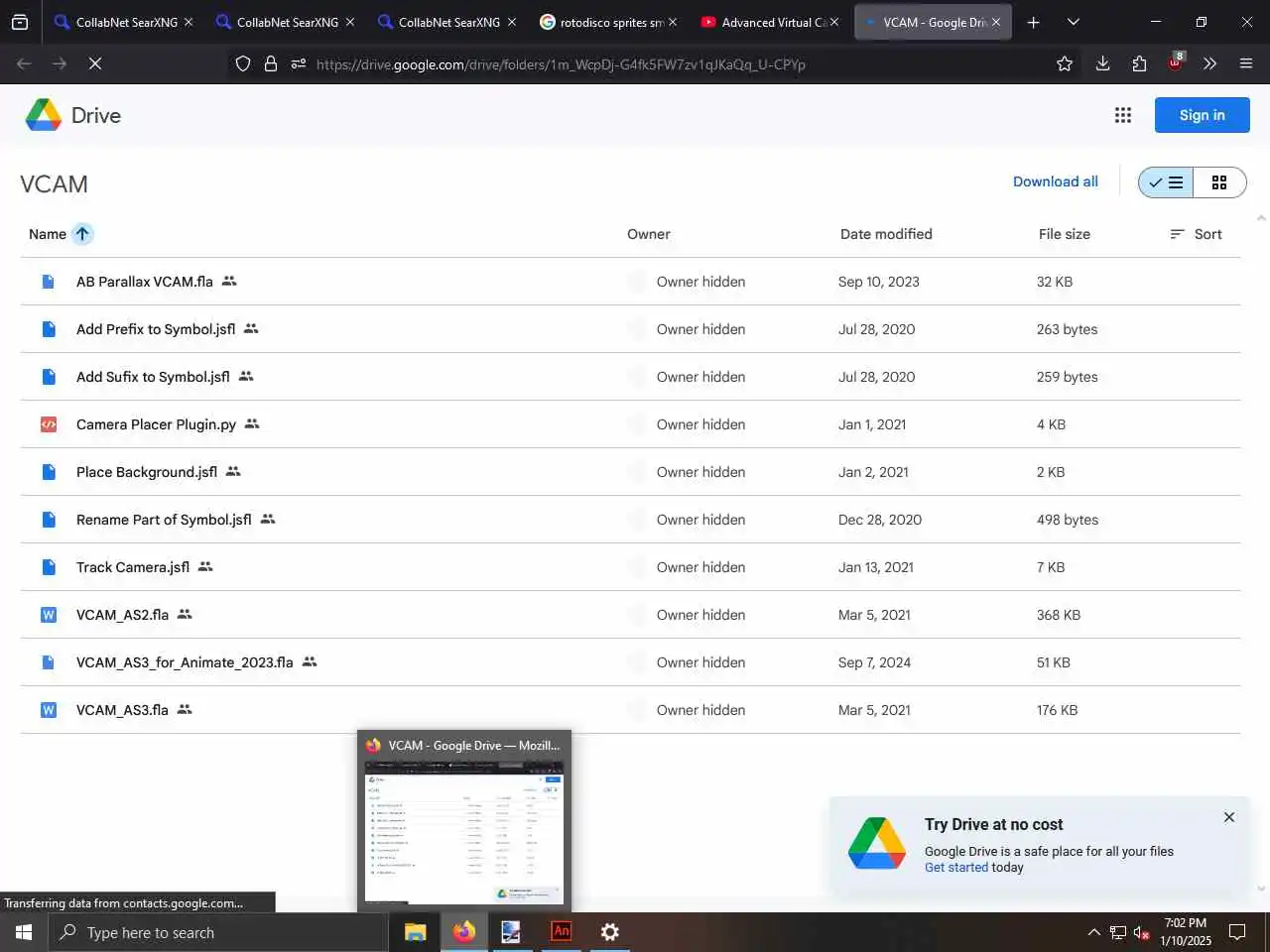Click the site security padlock icon
Viewport: 1270px width, 952px height.
point(271,63)
